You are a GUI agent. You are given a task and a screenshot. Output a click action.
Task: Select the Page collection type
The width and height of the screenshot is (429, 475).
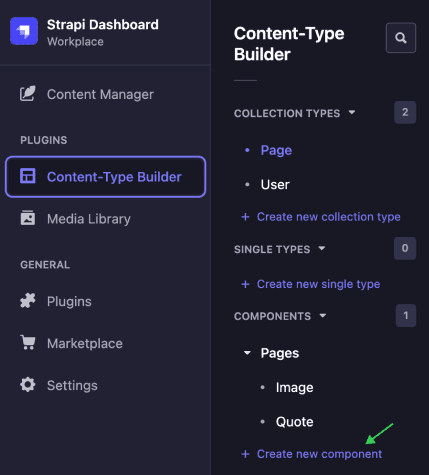click(x=276, y=150)
